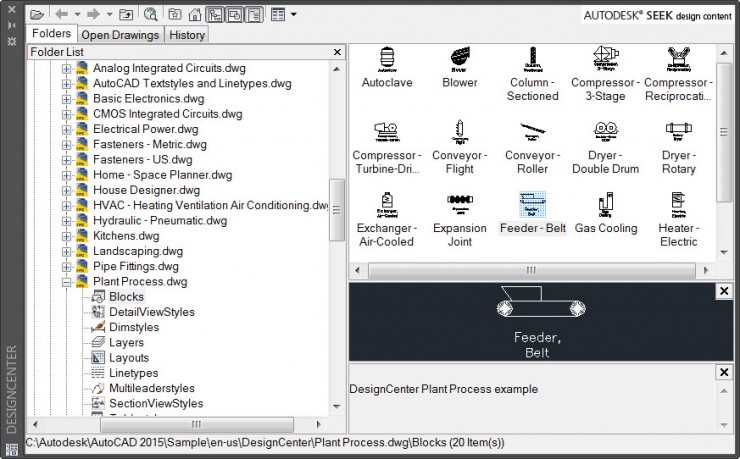
Task: Select Layouts in the tree
Action: (x=129, y=358)
